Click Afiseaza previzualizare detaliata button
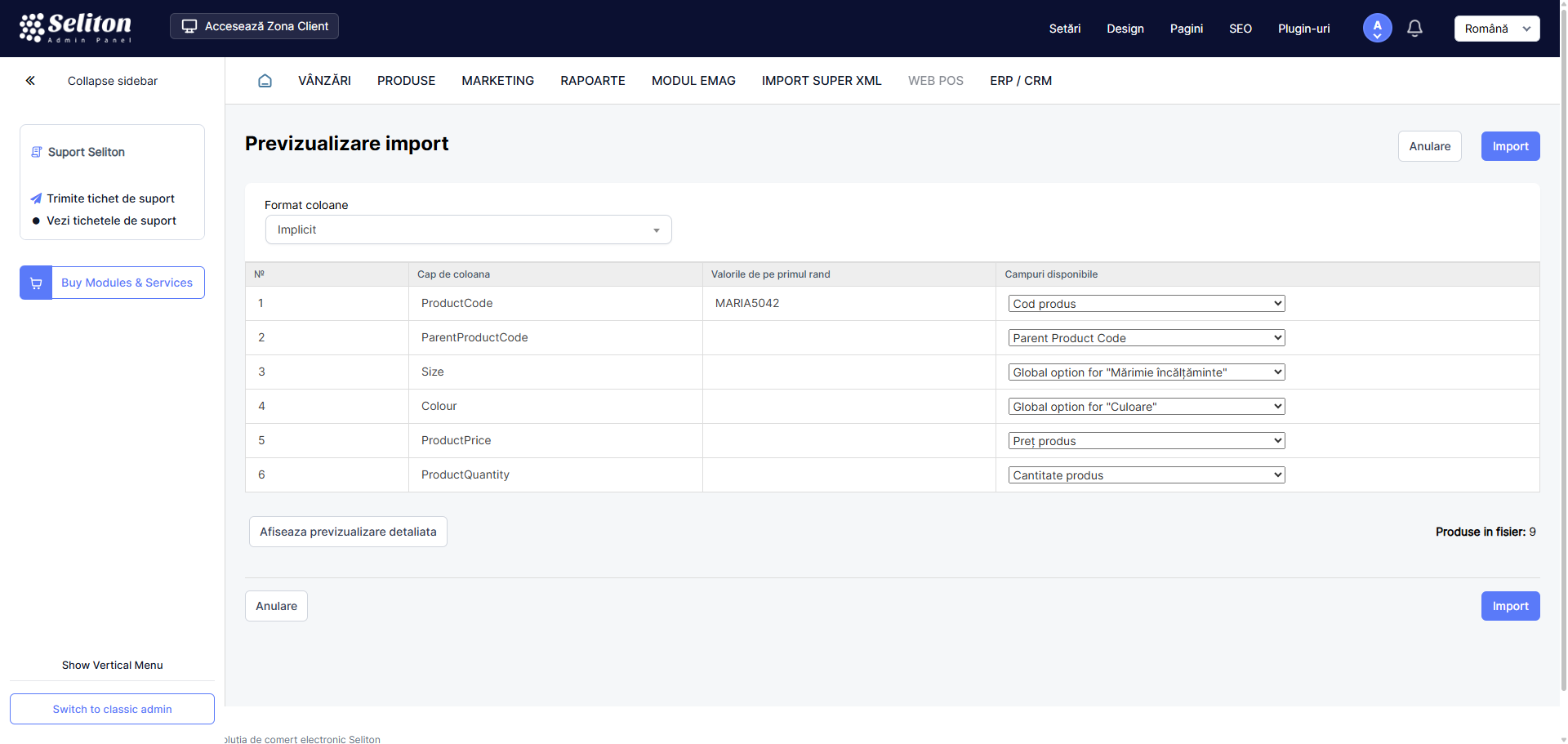This screenshot has height=744, width=1568. point(348,532)
